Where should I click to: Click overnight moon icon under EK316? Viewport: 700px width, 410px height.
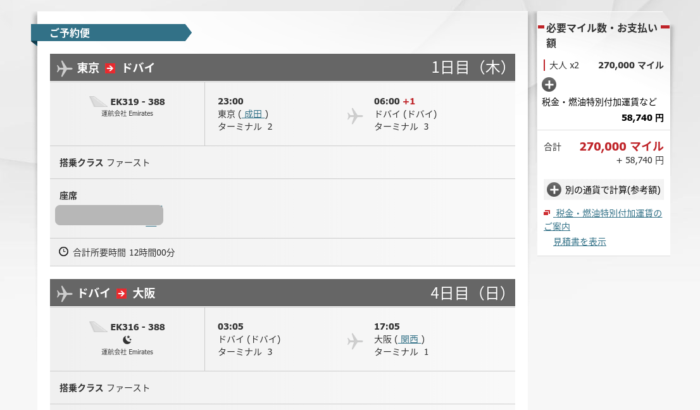point(127,340)
